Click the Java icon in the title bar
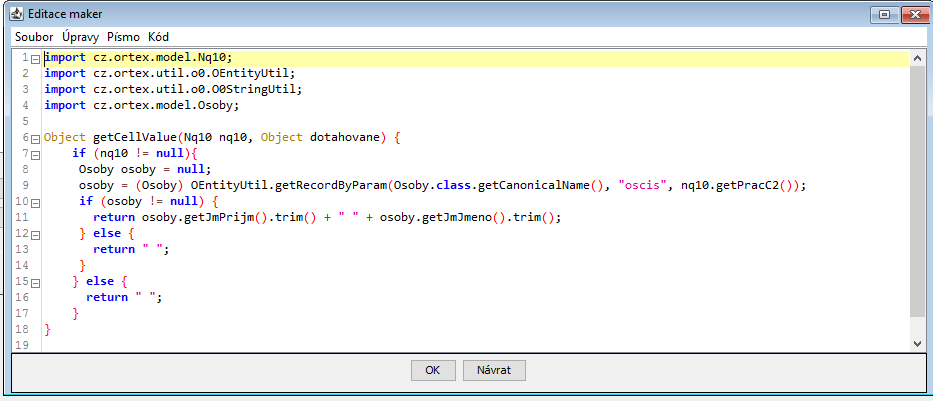 (17, 15)
